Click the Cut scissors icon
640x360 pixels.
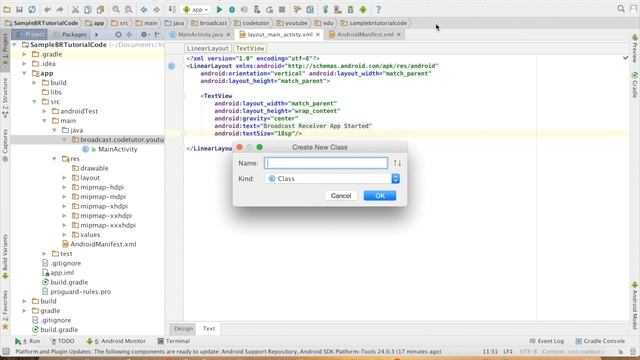(75, 9)
